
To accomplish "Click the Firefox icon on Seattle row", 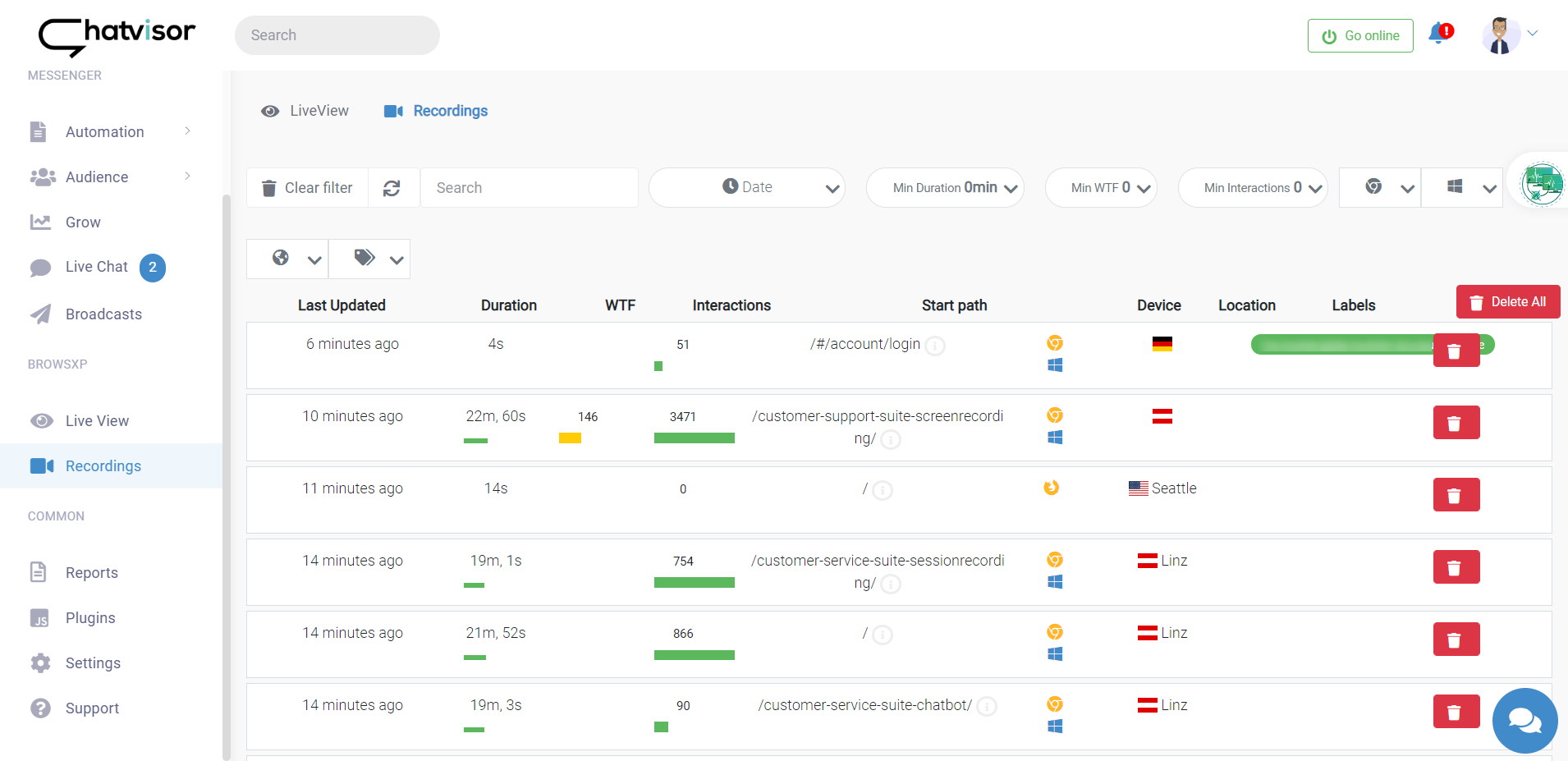I will (x=1051, y=488).
